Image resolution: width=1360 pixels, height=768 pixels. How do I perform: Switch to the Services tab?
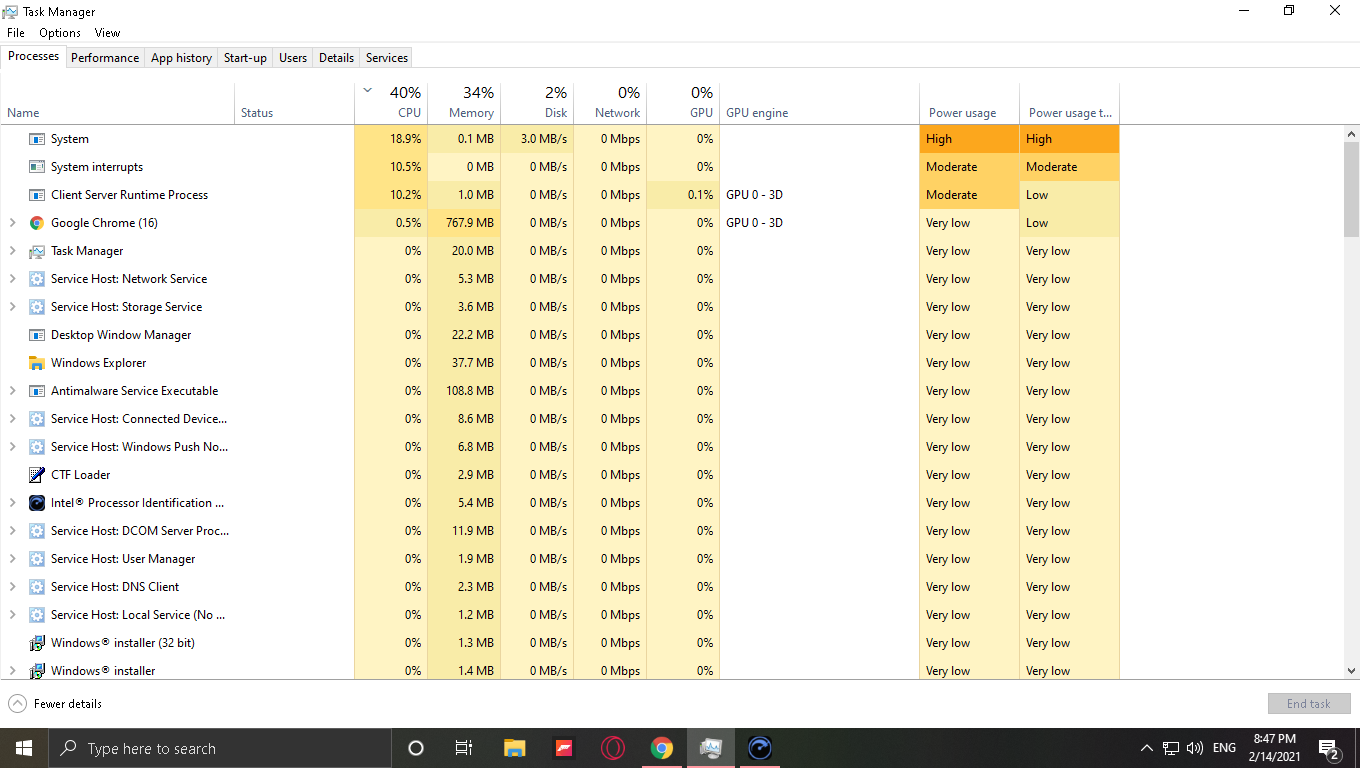pyautogui.click(x=387, y=58)
